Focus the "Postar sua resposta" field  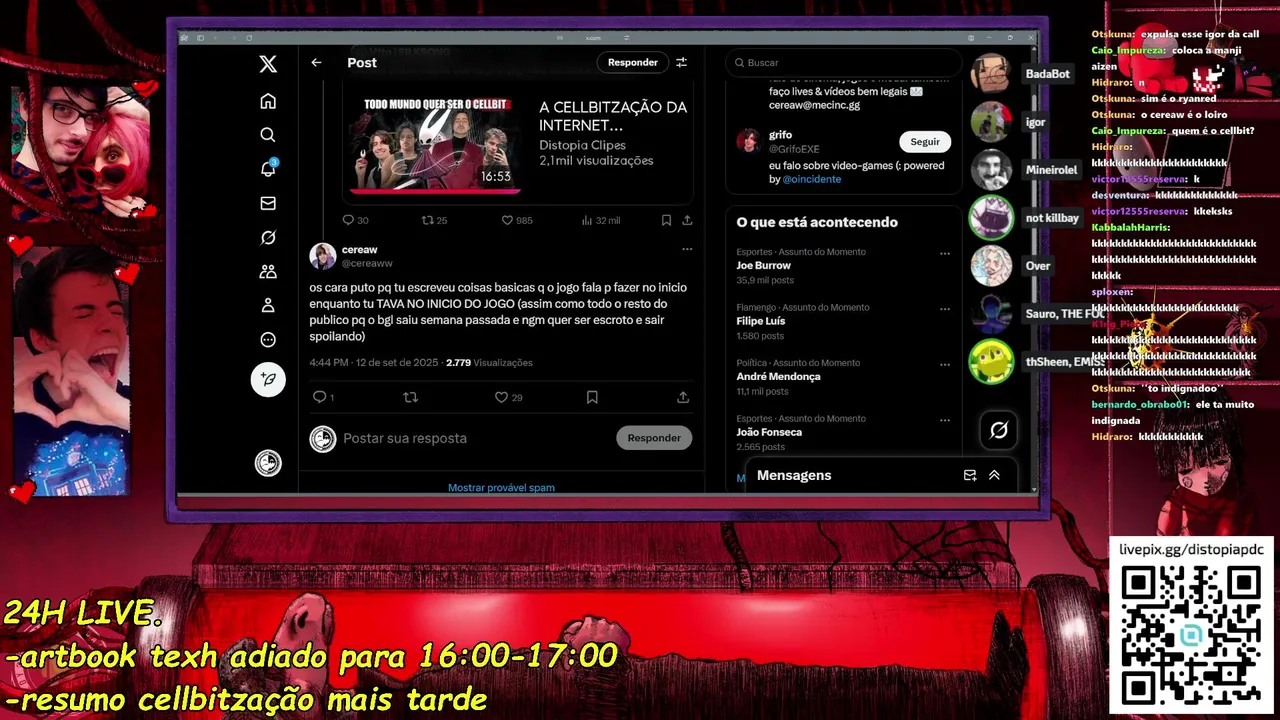476,438
